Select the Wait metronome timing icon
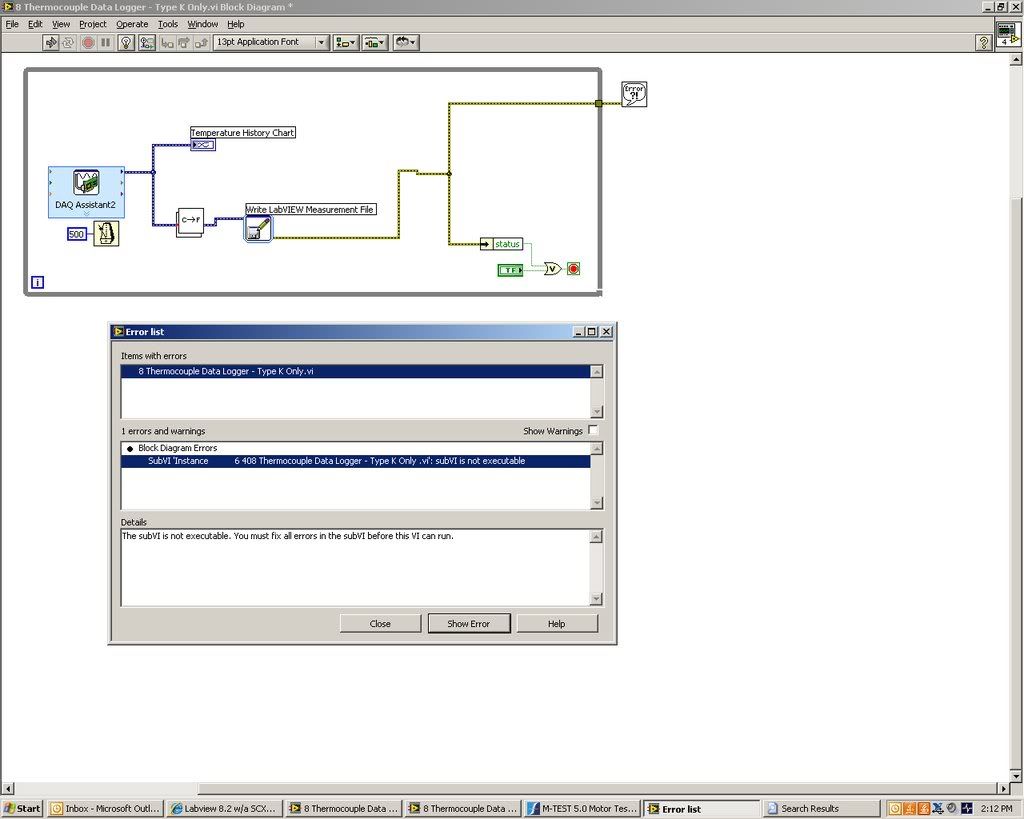Viewport: 1024px width, 819px height. pyautogui.click(x=106, y=234)
